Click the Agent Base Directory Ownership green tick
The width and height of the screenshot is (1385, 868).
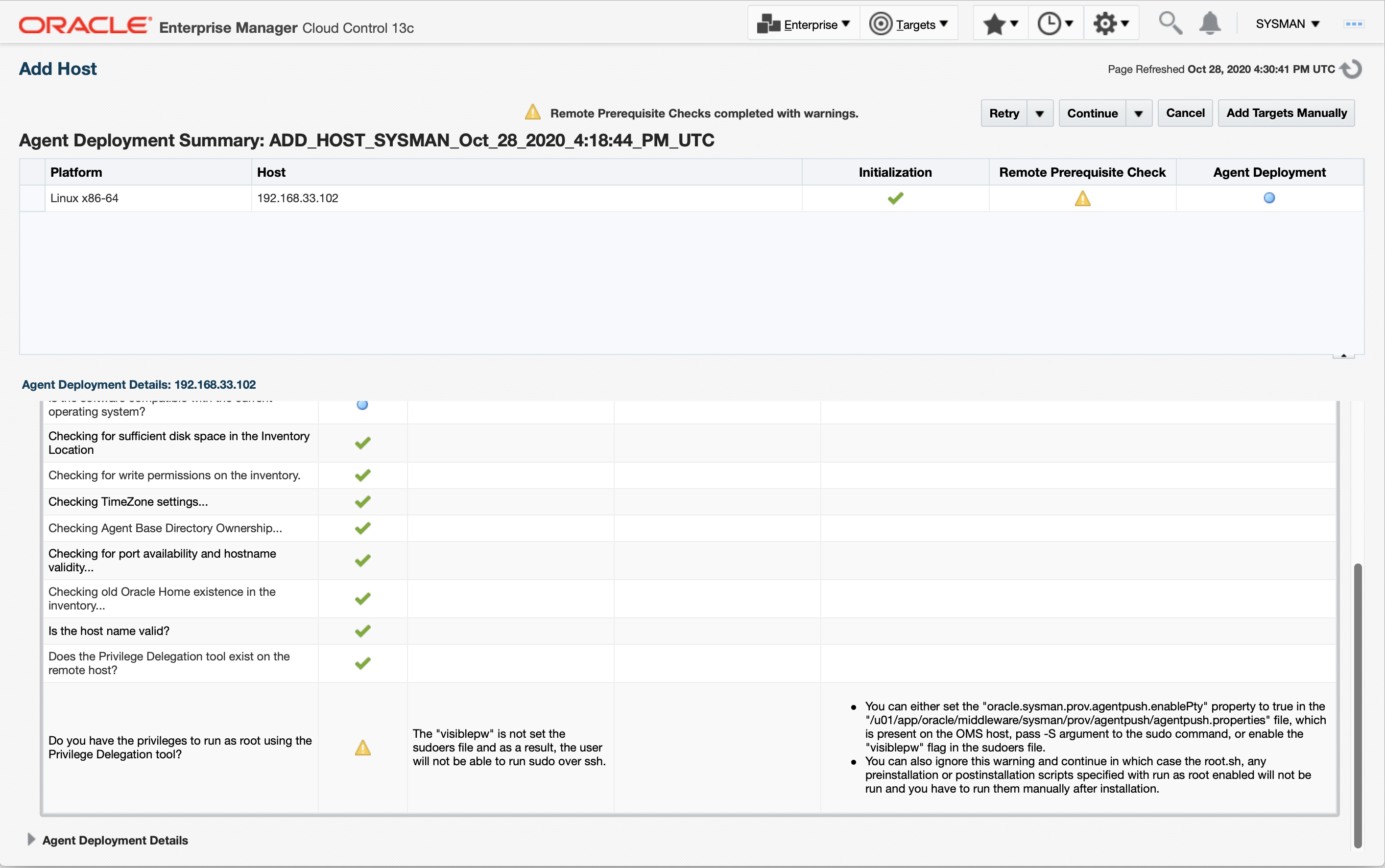pyautogui.click(x=362, y=528)
